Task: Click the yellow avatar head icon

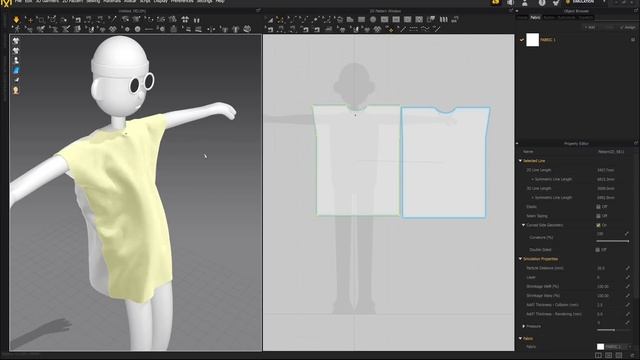Action: pos(16,90)
